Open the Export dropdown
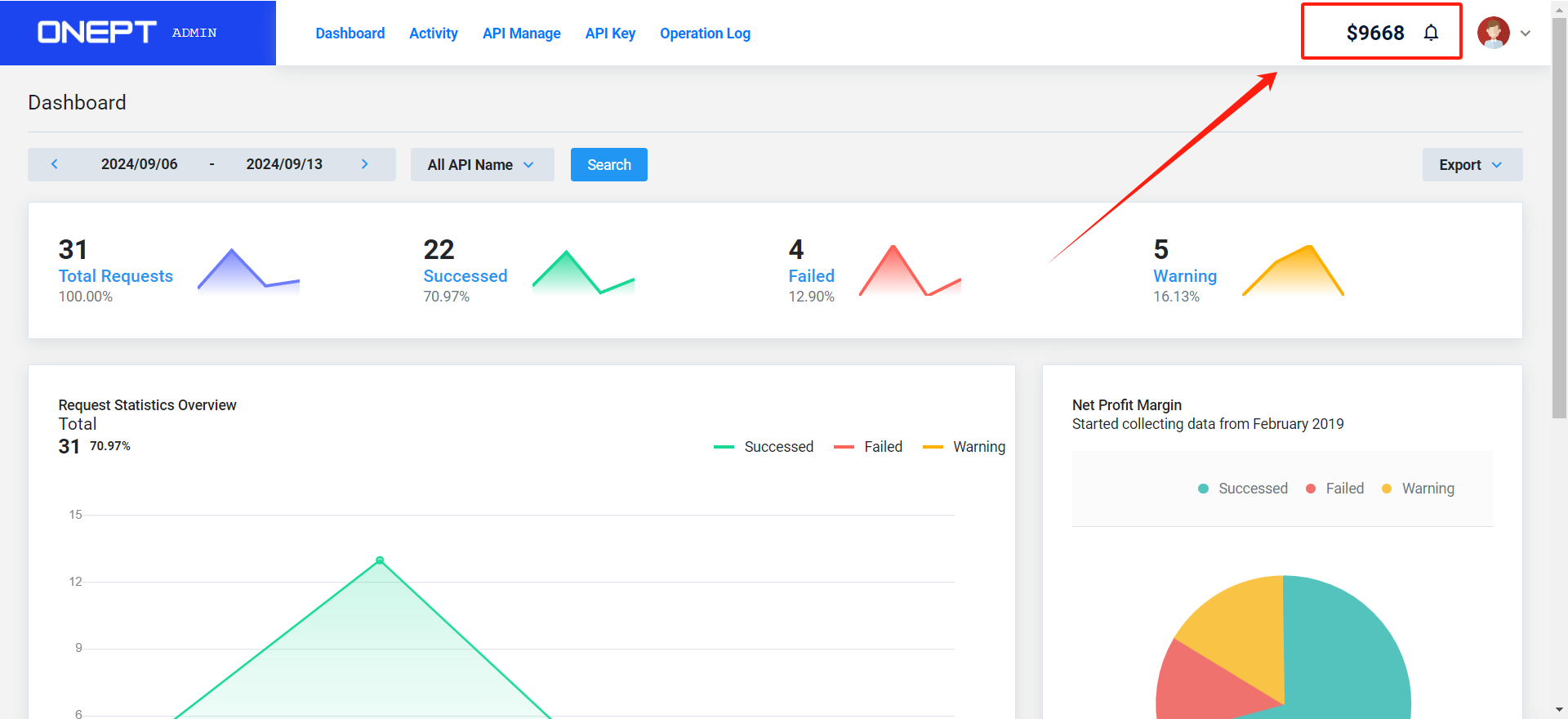1568x719 pixels. 1472,164
